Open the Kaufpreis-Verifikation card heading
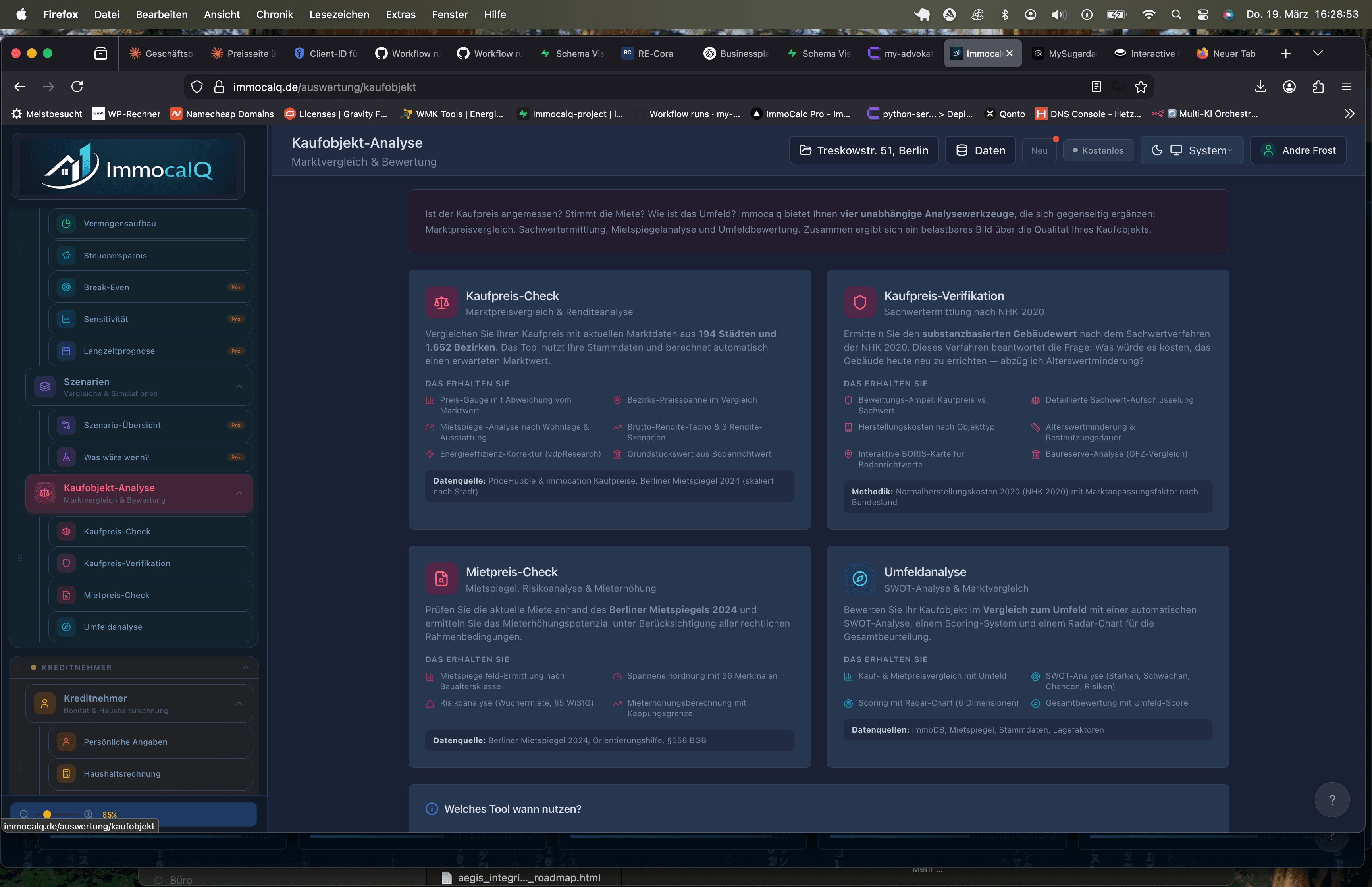The width and height of the screenshot is (1372, 887). point(944,296)
